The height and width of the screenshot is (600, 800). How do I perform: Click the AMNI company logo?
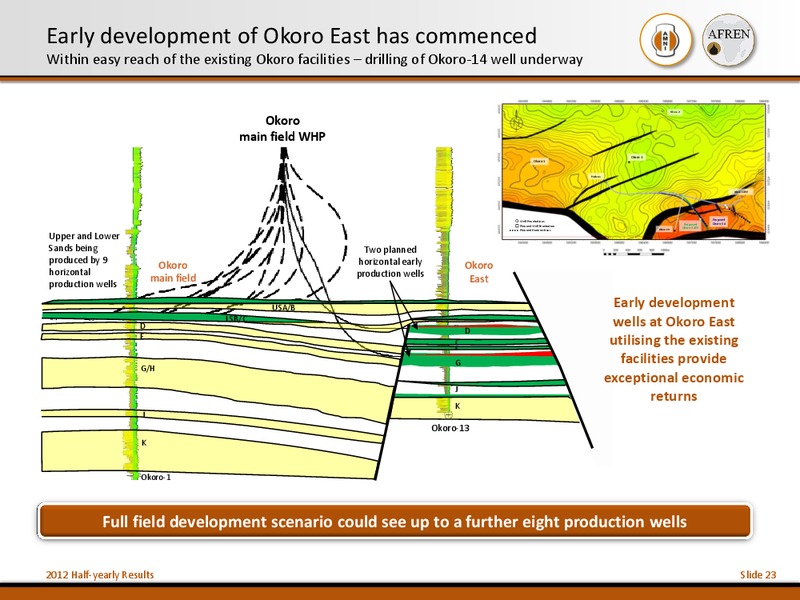[x=666, y=40]
